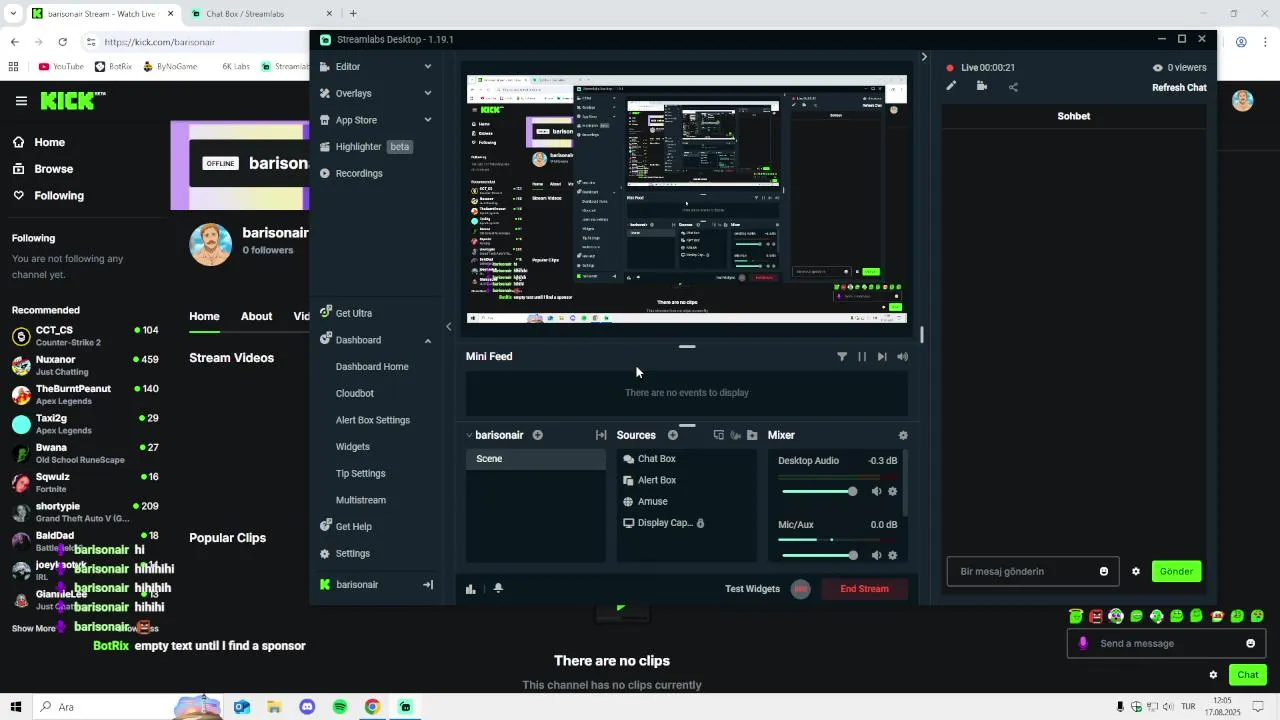Open Mic/Aux source settings gear
Image resolution: width=1280 pixels, height=720 pixels.
point(893,555)
